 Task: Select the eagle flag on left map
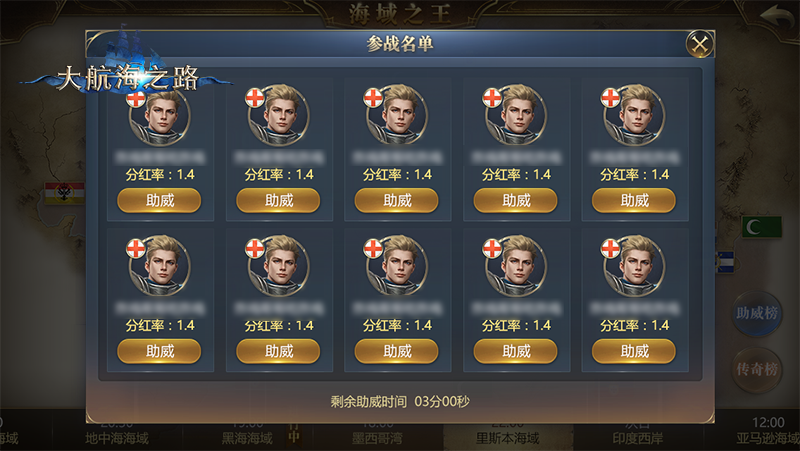point(65,193)
